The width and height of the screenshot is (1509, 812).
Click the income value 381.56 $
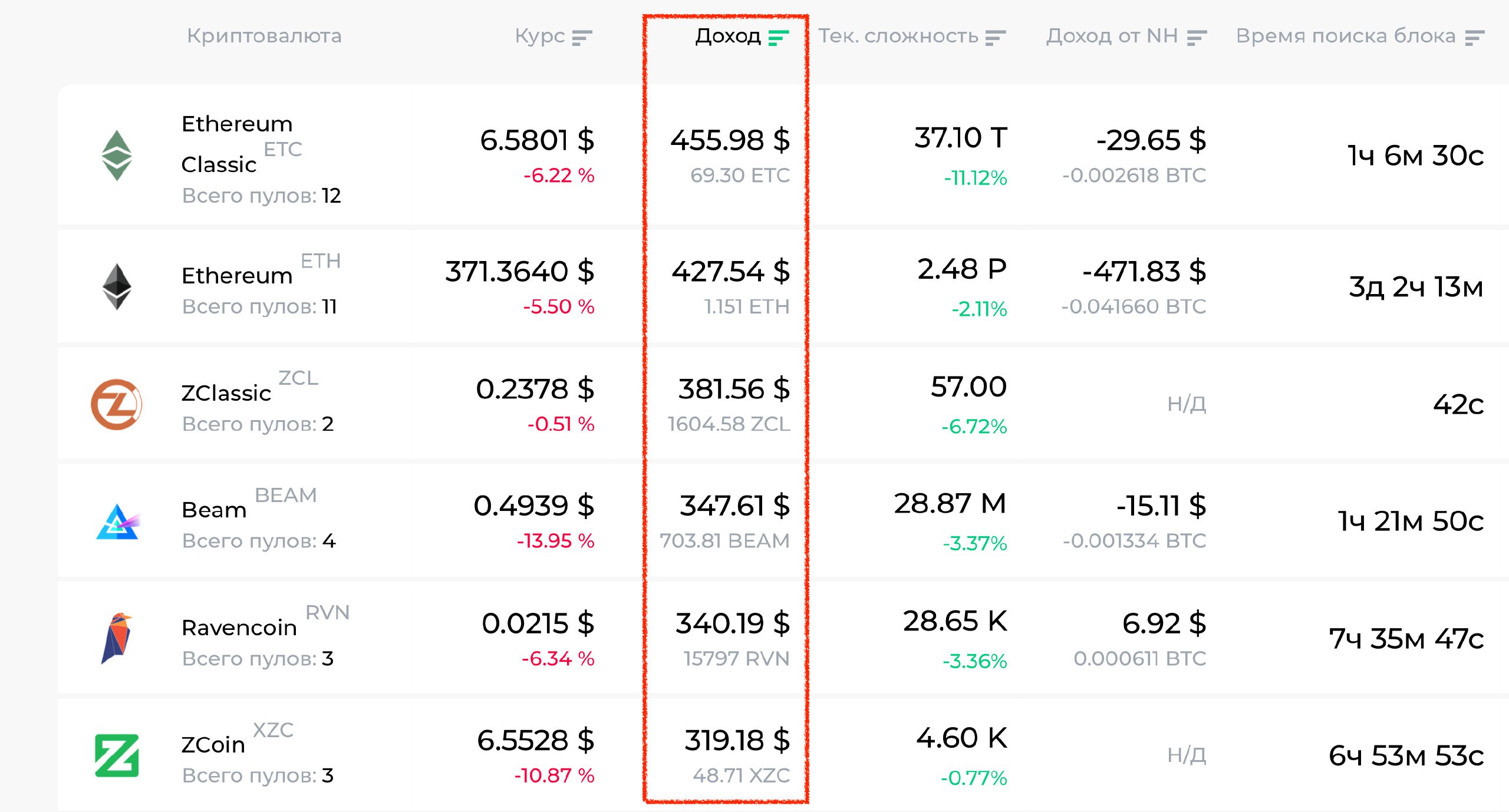click(x=734, y=389)
